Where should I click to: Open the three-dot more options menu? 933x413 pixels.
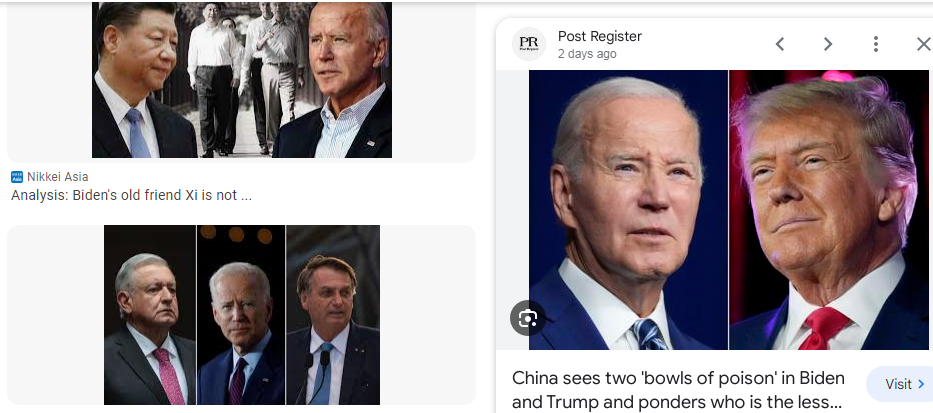(x=875, y=44)
